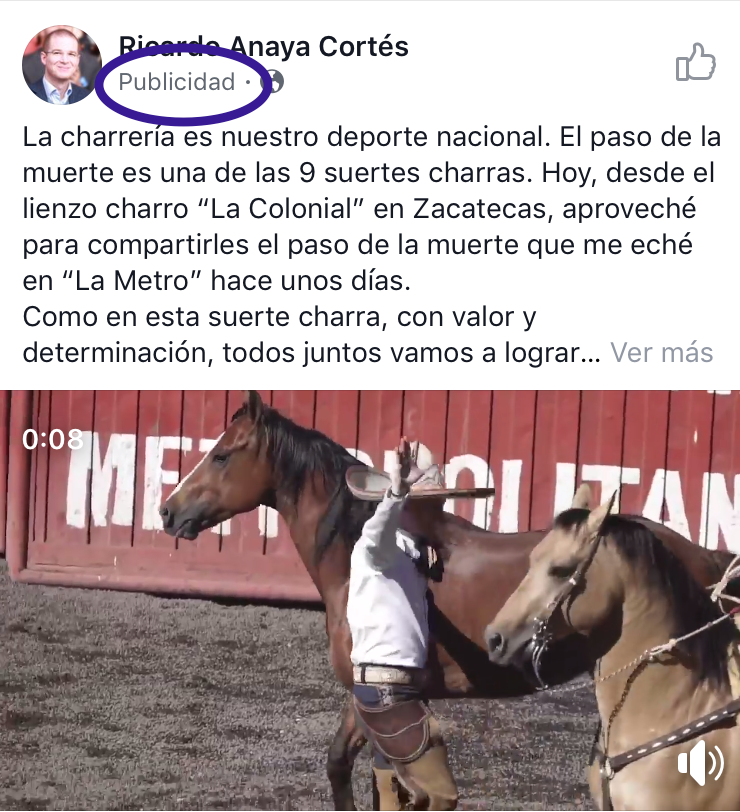
Task: Click the 0:08 video time counter
Action: [x=53, y=439]
